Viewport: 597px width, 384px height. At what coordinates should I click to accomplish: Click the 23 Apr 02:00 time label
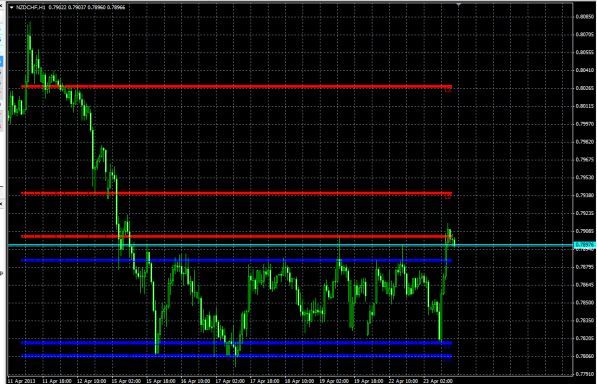pyautogui.click(x=438, y=381)
